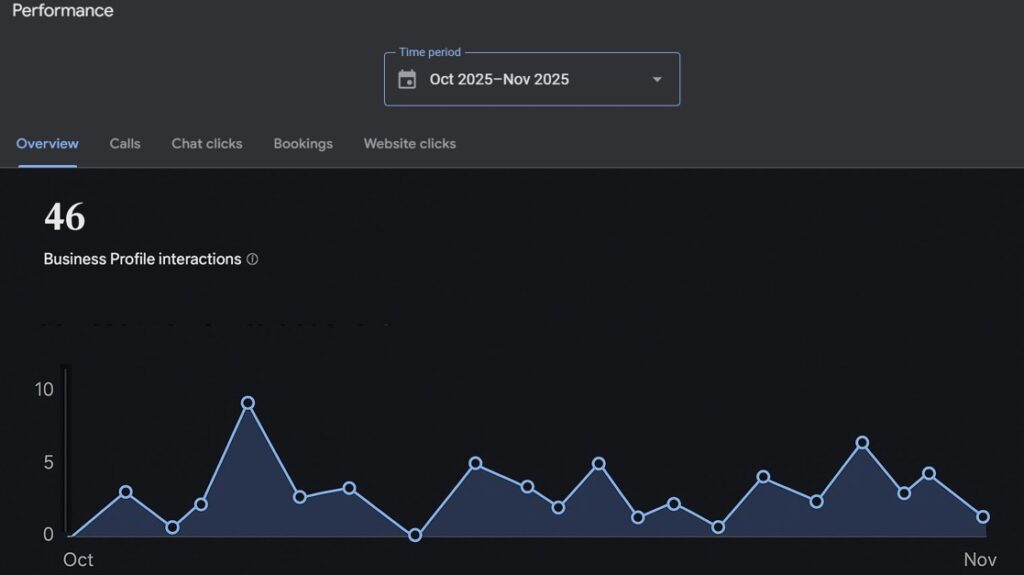Click the final data point nearest Nov
1024x575 pixels.
pos(983,517)
